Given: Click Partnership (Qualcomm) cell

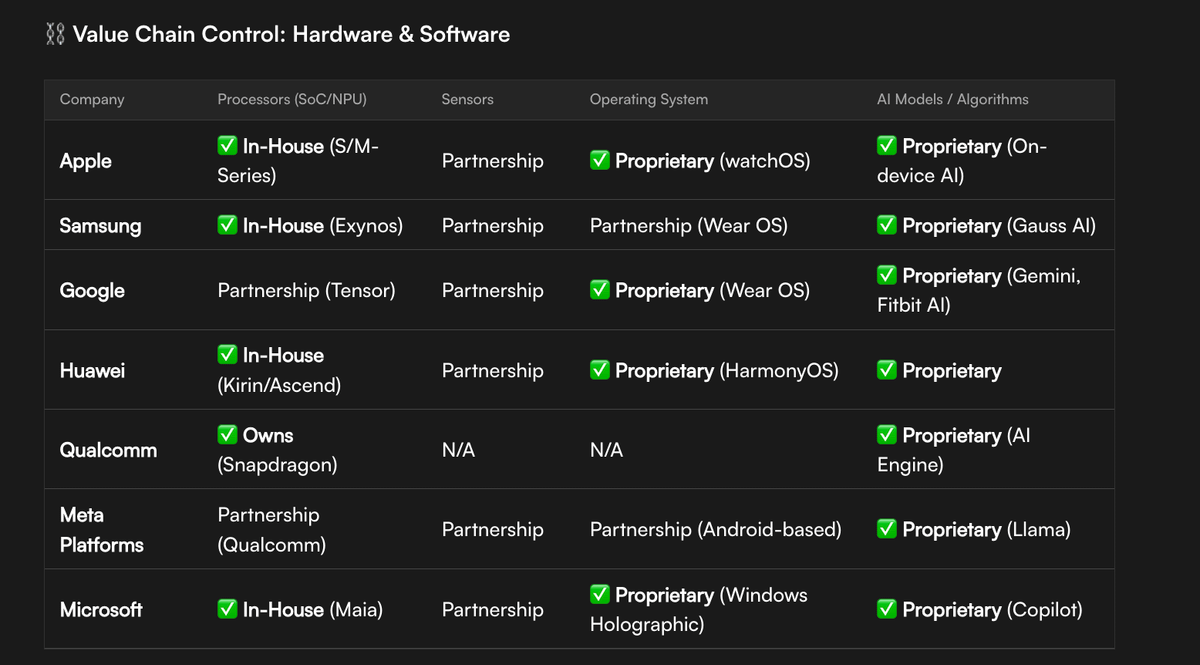Looking at the screenshot, I should [x=272, y=530].
